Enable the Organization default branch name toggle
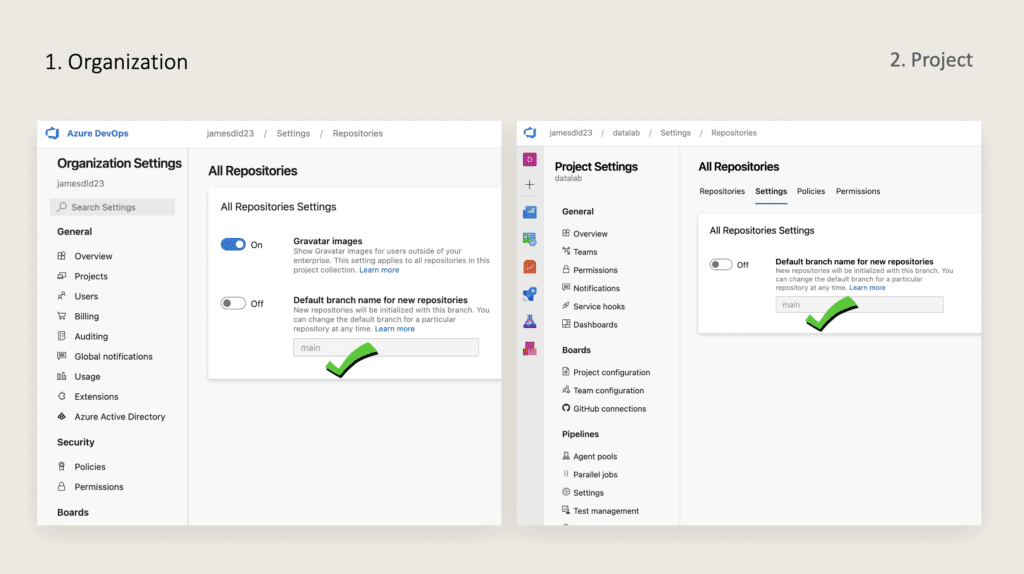The width and height of the screenshot is (1024, 574). (x=233, y=303)
